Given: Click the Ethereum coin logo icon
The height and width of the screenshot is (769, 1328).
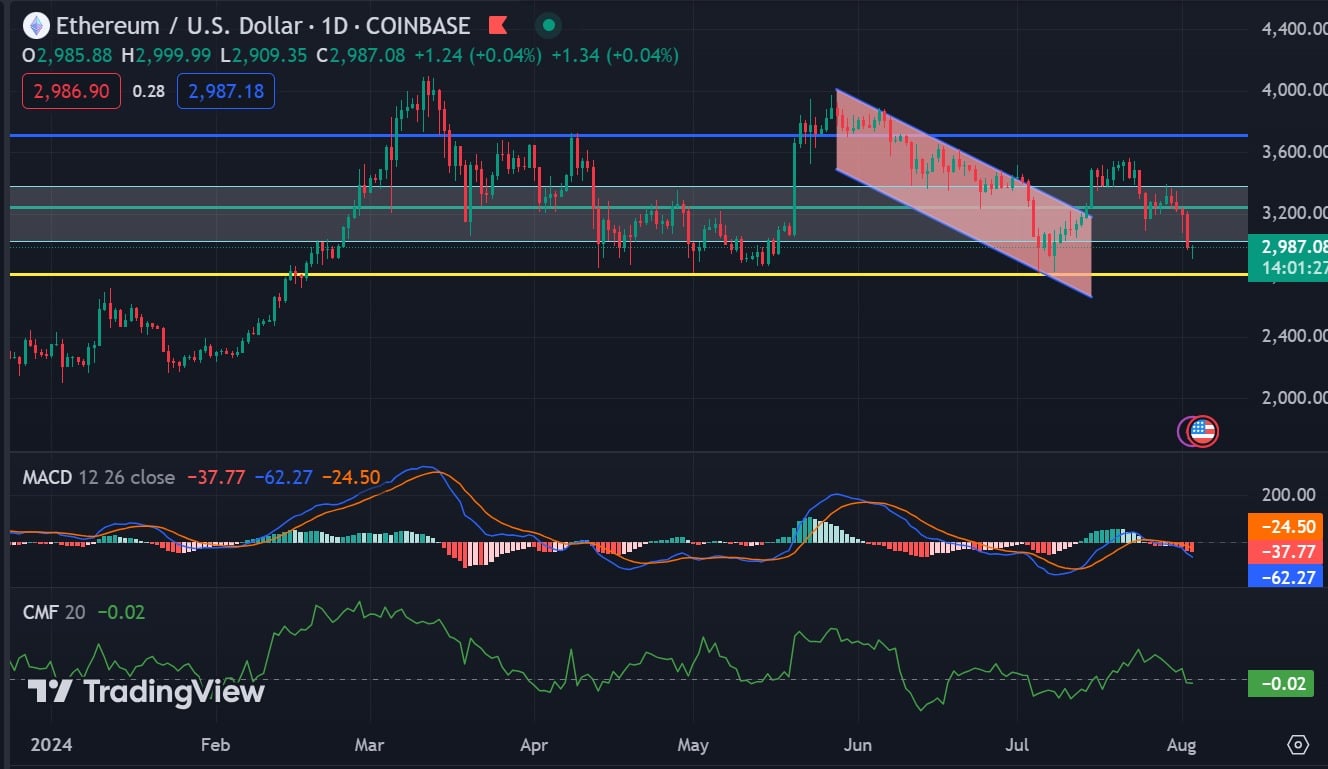Looking at the screenshot, I should pyautogui.click(x=36, y=26).
